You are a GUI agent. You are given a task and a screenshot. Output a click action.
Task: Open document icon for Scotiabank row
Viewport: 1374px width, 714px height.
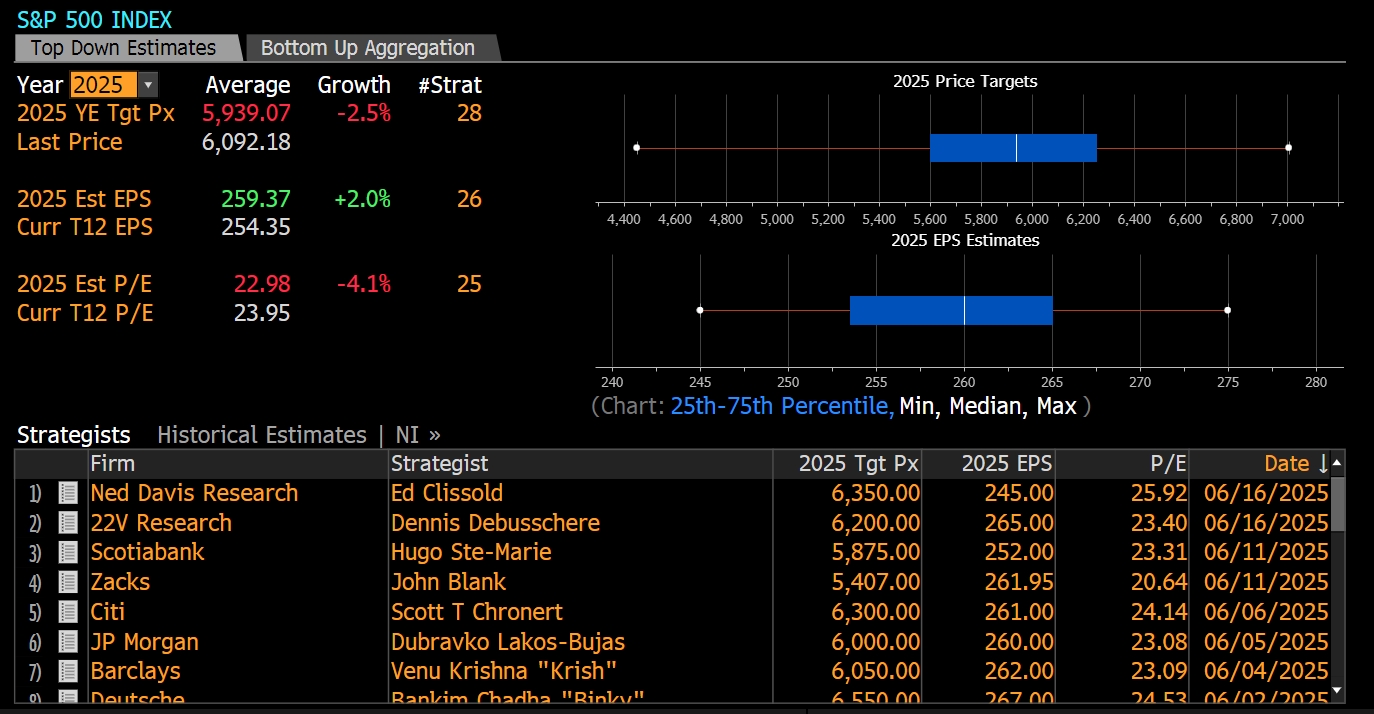pos(68,552)
